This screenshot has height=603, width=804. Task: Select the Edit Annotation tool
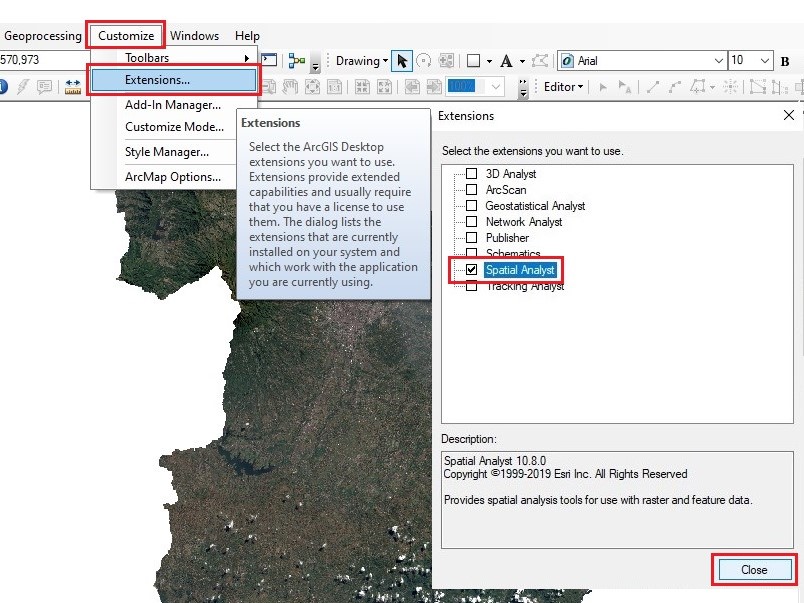(x=625, y=87)
